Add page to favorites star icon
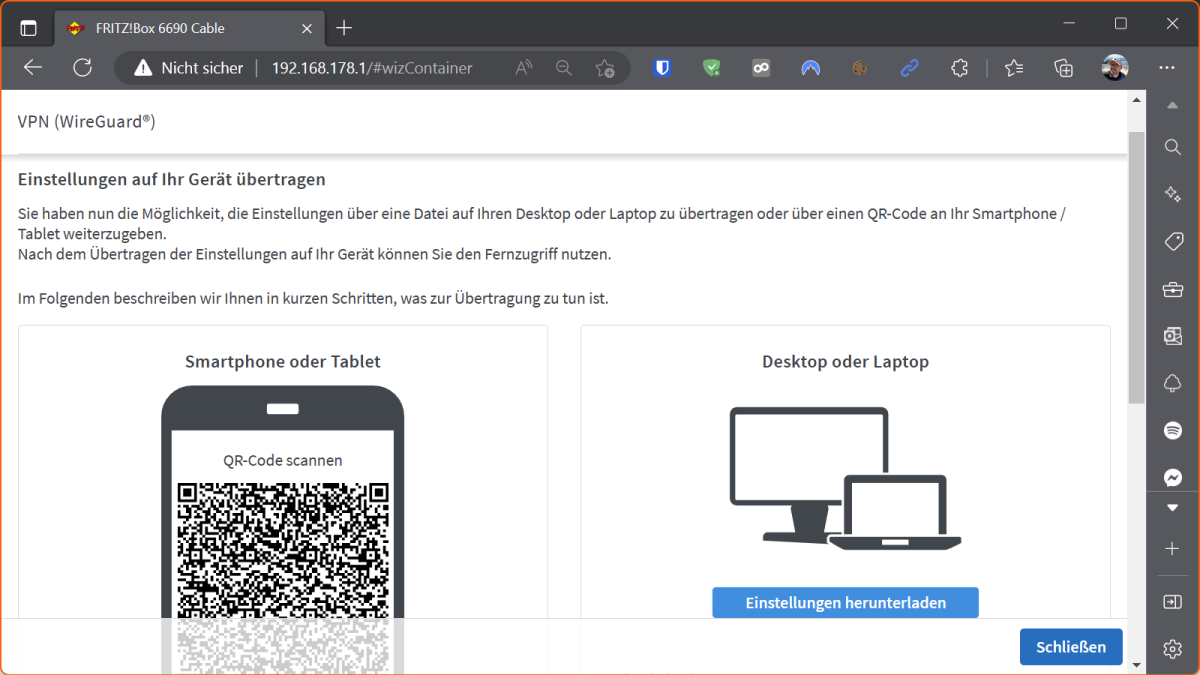 click(x=604, y=68)
